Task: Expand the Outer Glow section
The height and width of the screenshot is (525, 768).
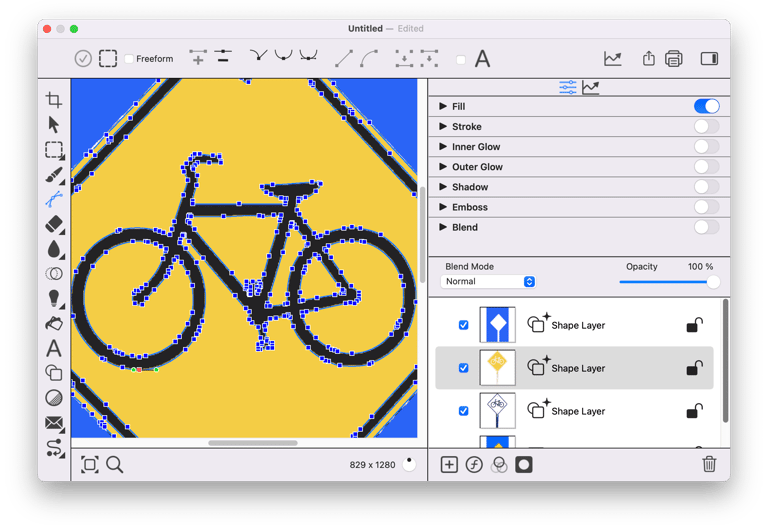Action: (443, 167)
